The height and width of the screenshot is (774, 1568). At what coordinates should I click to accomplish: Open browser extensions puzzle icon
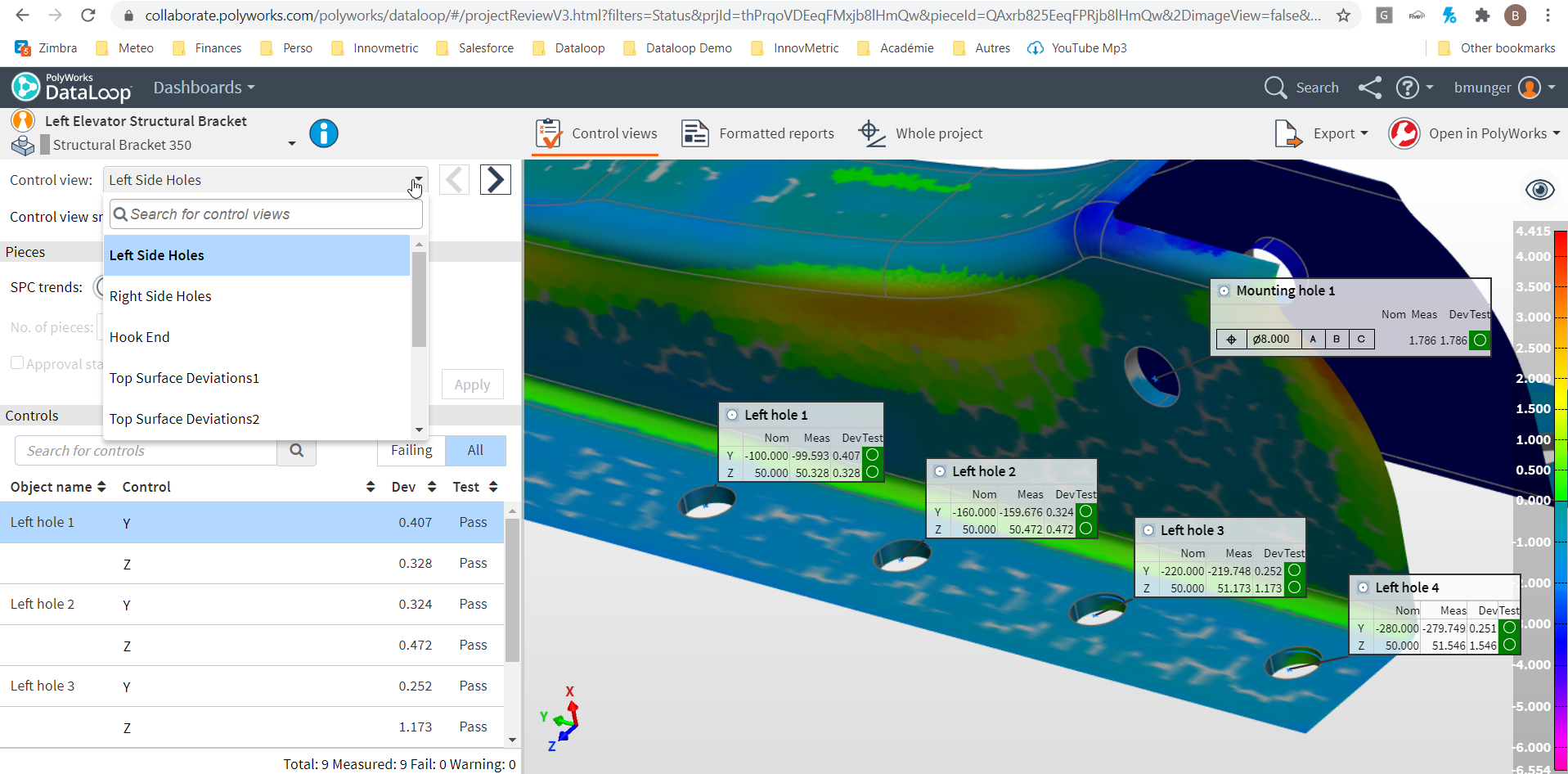click(x=1482, y=16)
